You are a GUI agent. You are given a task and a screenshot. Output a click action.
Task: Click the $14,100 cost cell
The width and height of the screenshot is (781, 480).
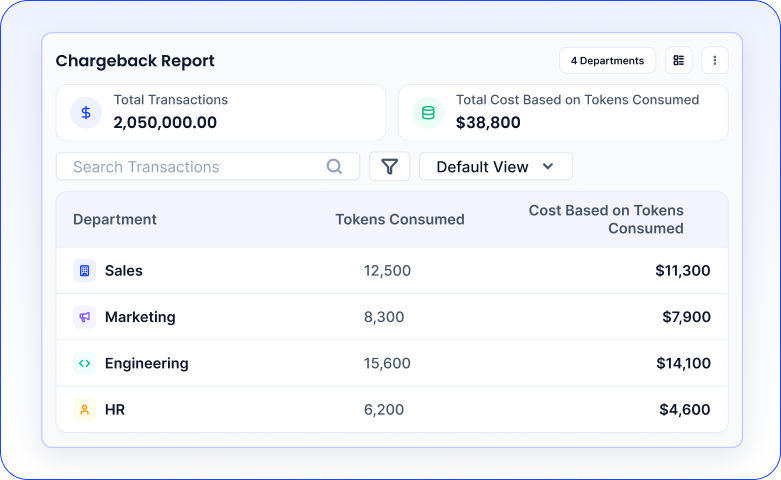point(683,363)
